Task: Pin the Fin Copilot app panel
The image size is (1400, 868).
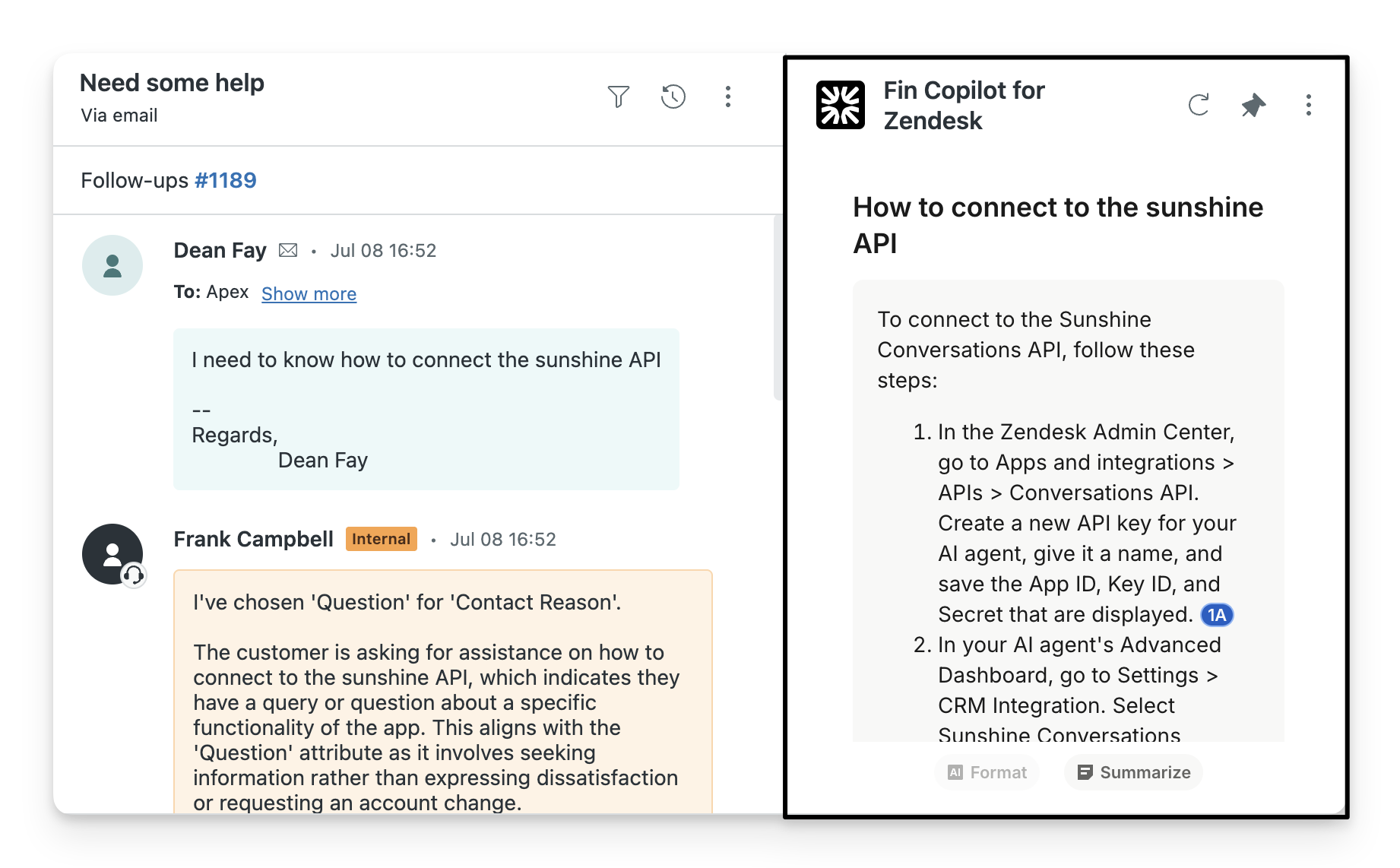Action: [1253, 105]
